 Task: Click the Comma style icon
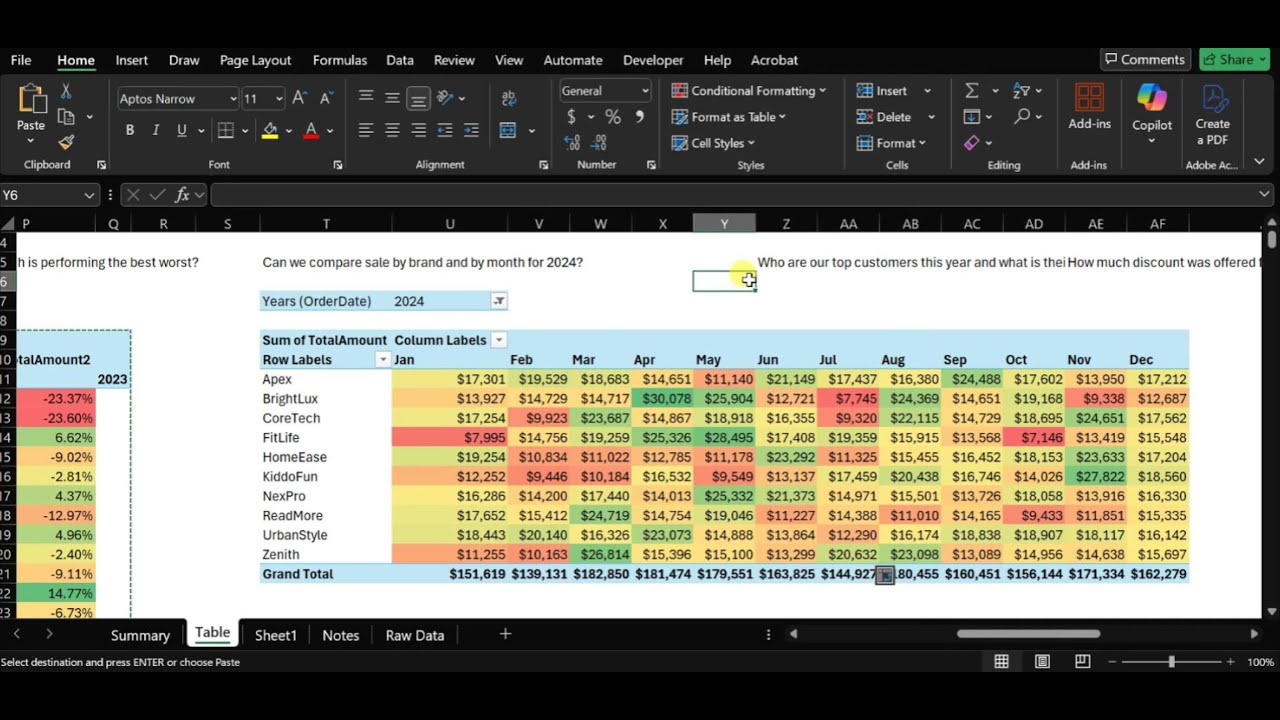point(639,117)
